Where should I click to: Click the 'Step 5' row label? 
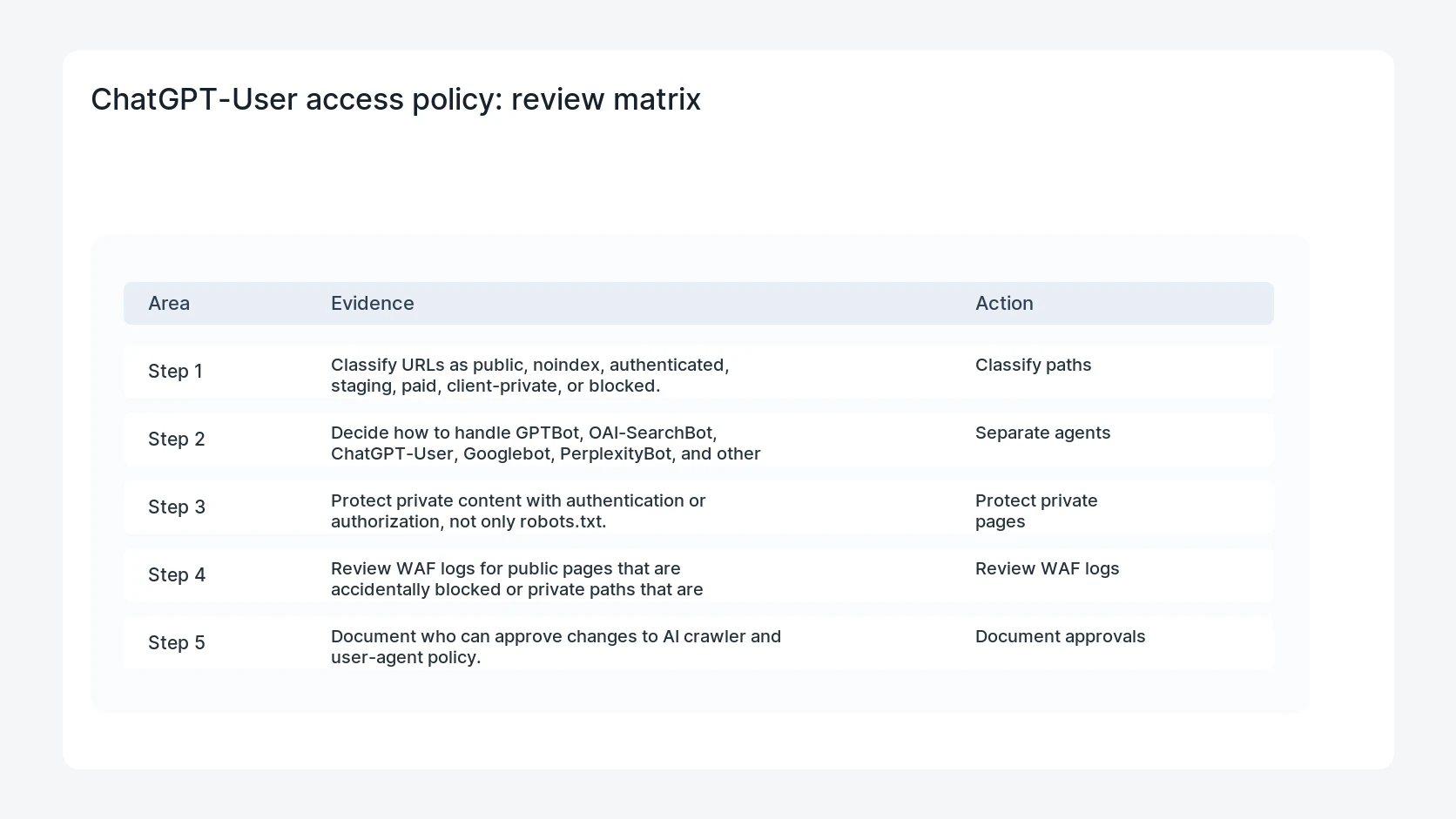coord(177,642)
